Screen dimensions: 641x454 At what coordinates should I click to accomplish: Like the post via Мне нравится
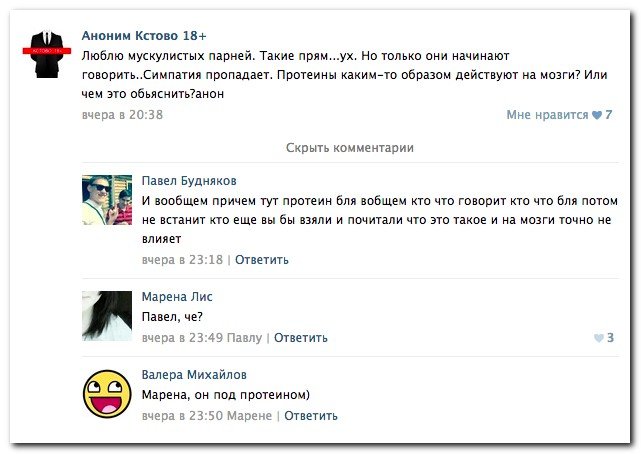coord(547,115)
